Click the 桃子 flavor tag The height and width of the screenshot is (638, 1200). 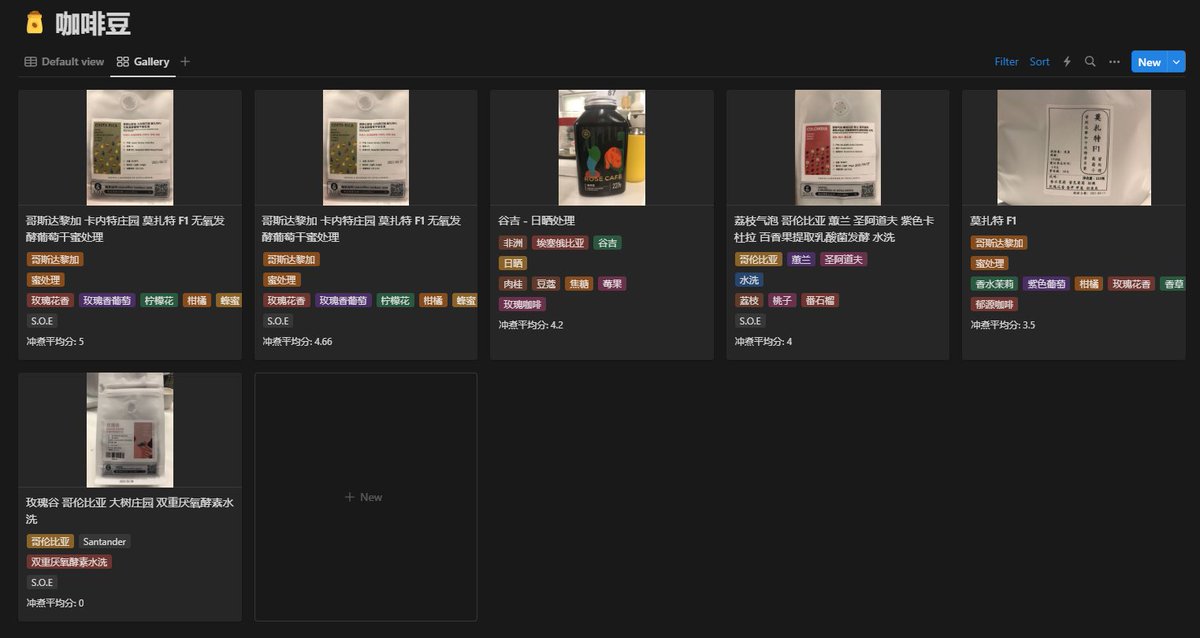tap(781, 301)
